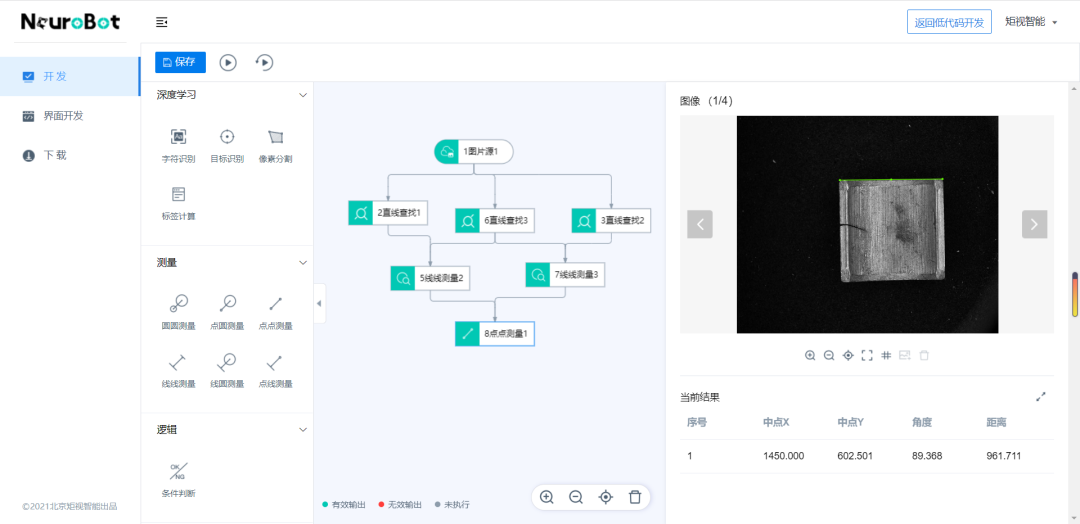
Task: Select the 条件判断 OK/NG condition tool
Action: 178,477
